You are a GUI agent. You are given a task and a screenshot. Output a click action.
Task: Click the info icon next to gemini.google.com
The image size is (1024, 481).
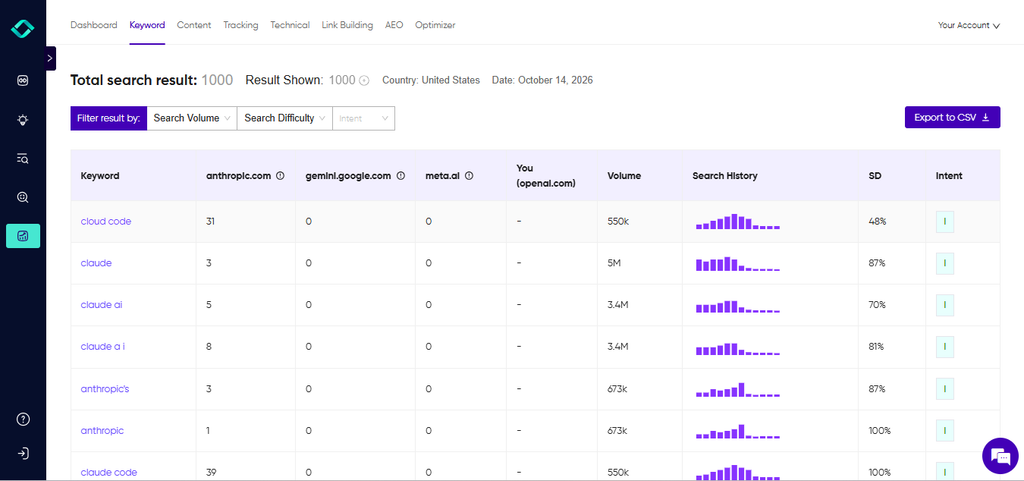401,176
